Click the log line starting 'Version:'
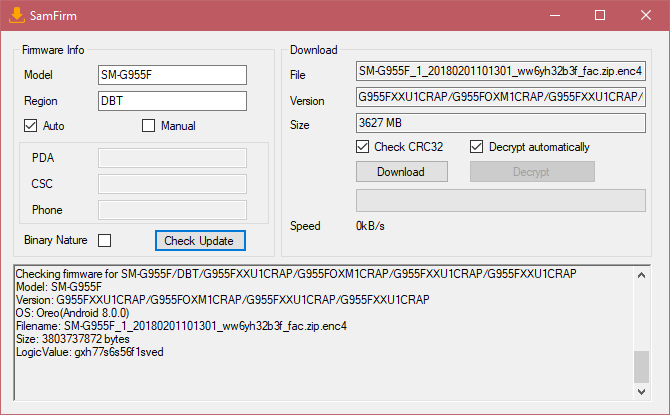This screenshot has width=670, height=415. click(223, 300)
